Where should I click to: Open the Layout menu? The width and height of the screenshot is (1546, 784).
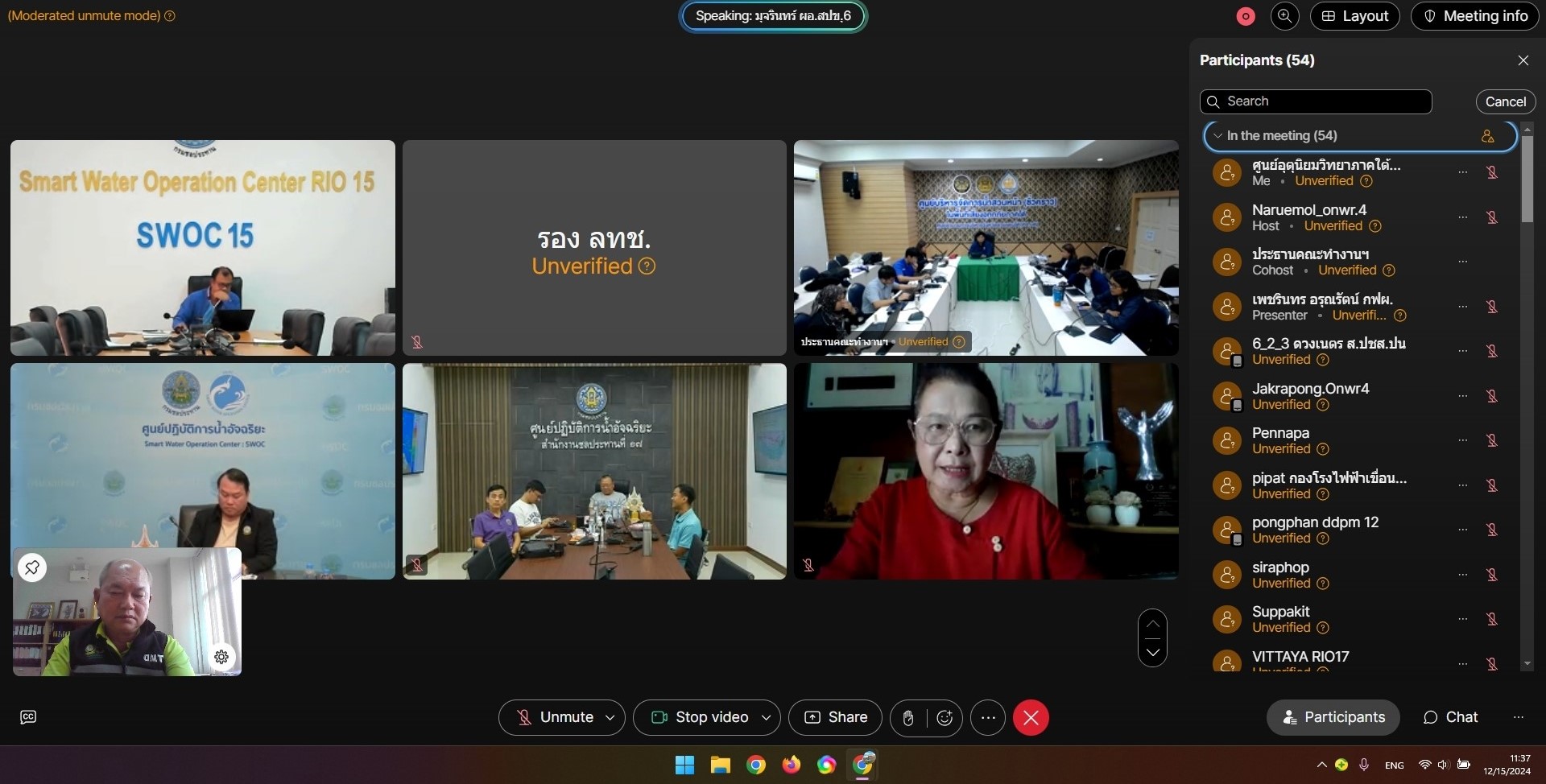1354,16
